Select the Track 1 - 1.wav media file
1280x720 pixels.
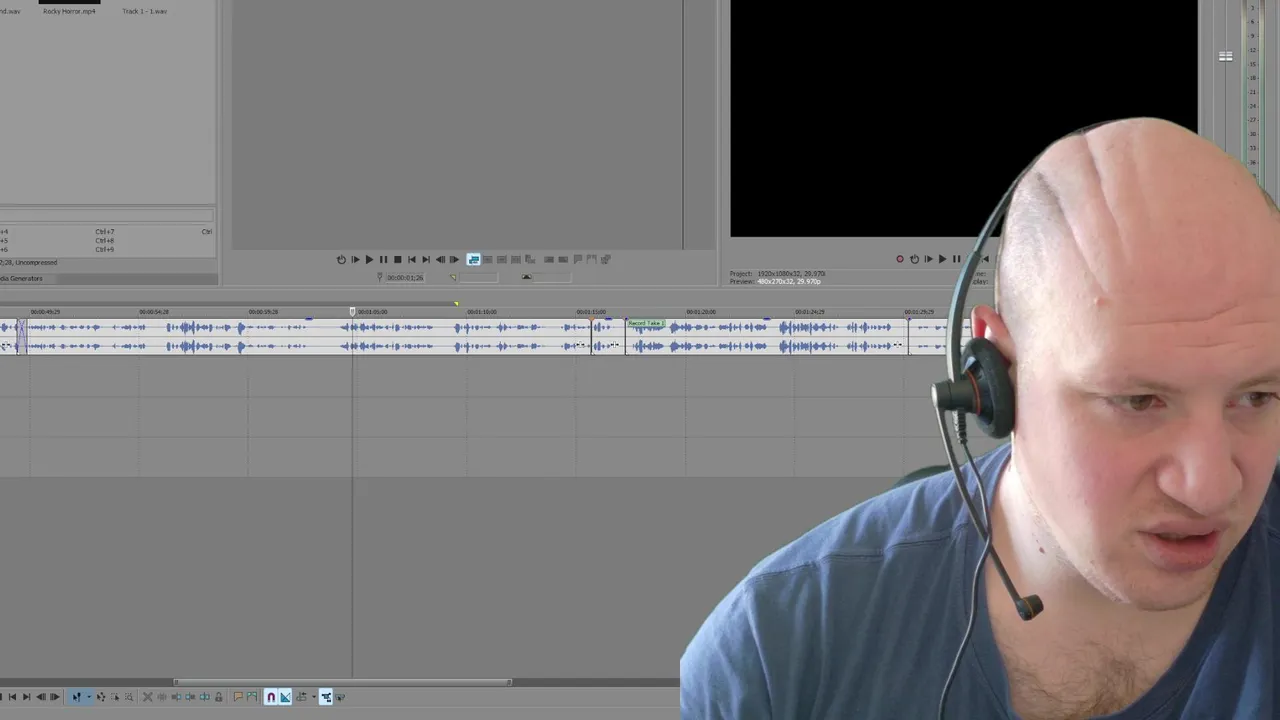[145, 11]
